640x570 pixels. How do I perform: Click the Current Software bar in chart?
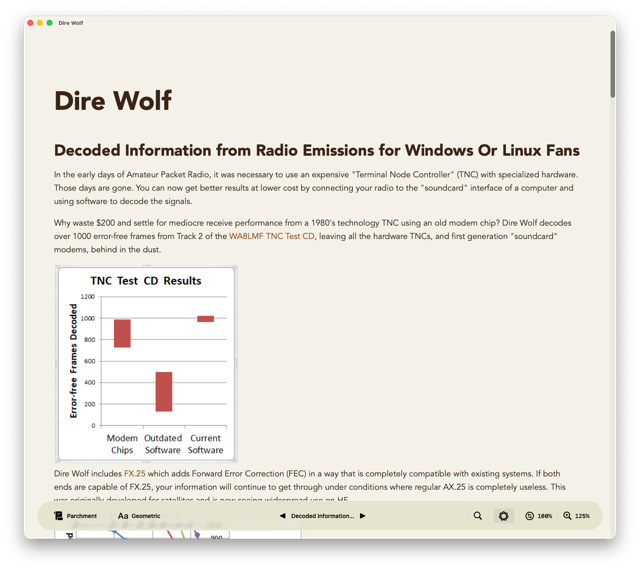tap(205, 319)
